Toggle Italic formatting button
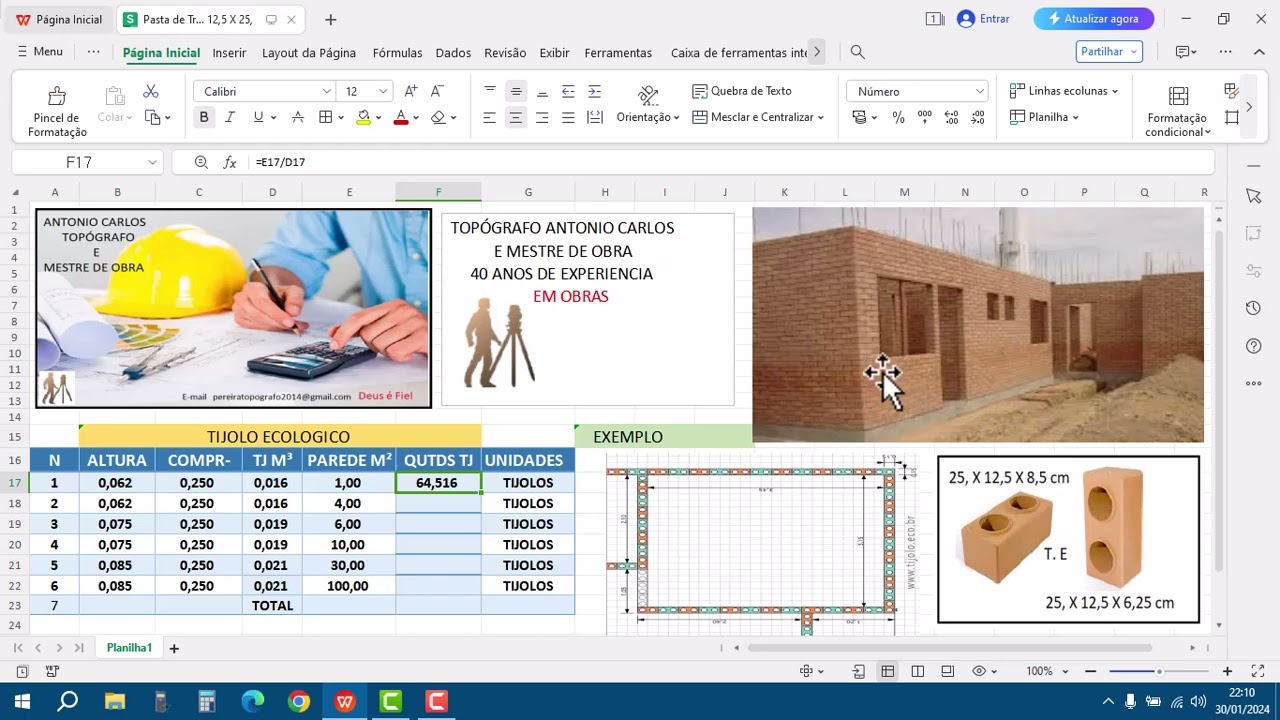 [230, 117]
